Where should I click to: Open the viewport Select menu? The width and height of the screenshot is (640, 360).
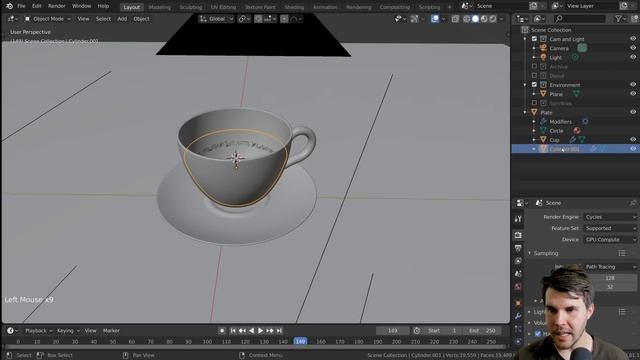tap(103, 19)
